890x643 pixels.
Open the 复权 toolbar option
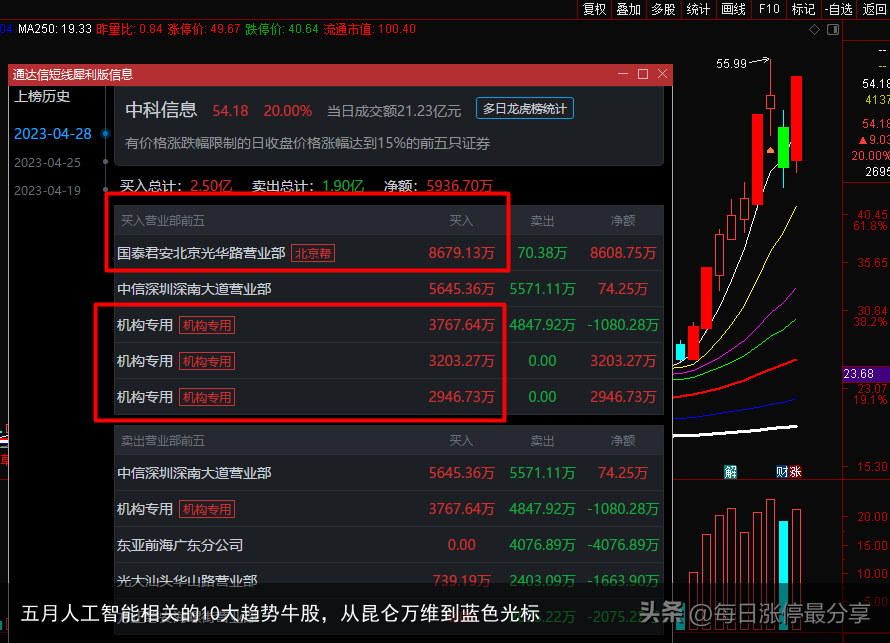[x=594, y=9]
